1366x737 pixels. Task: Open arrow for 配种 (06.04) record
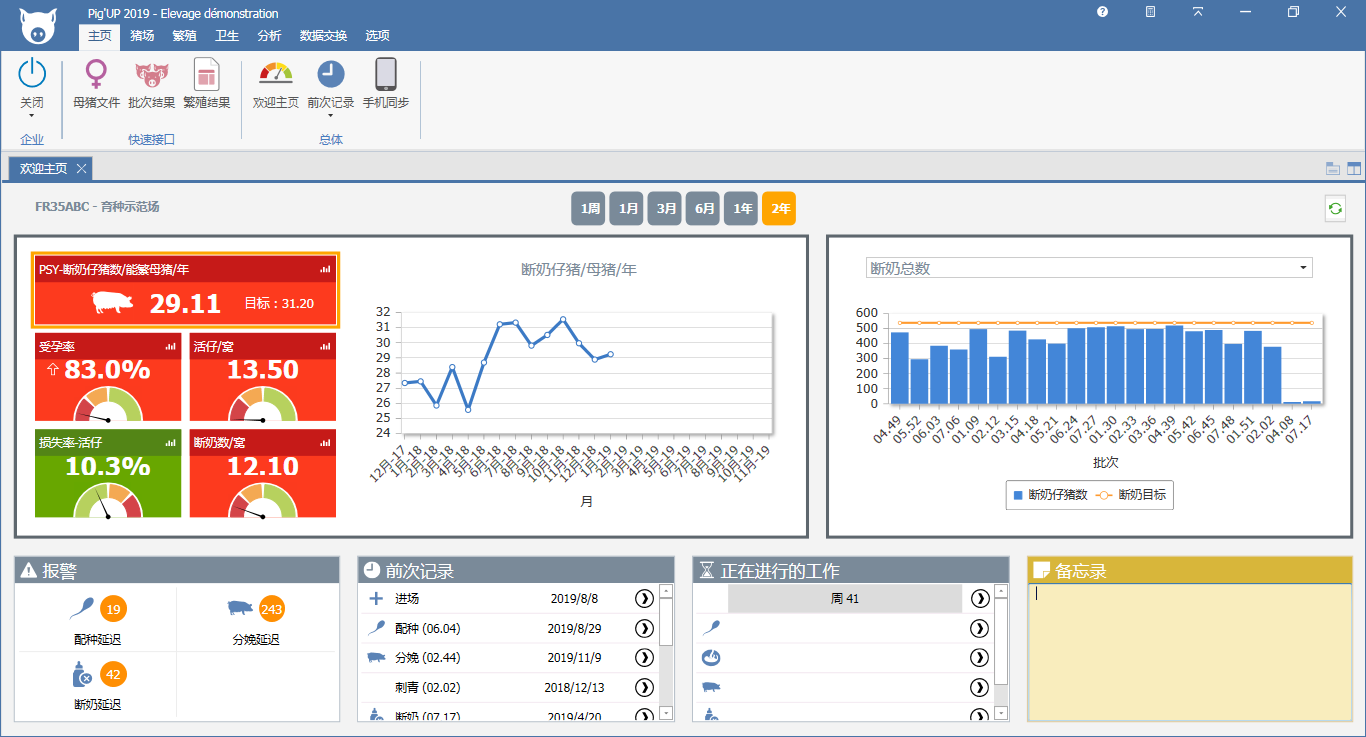(x=644, y=628)
